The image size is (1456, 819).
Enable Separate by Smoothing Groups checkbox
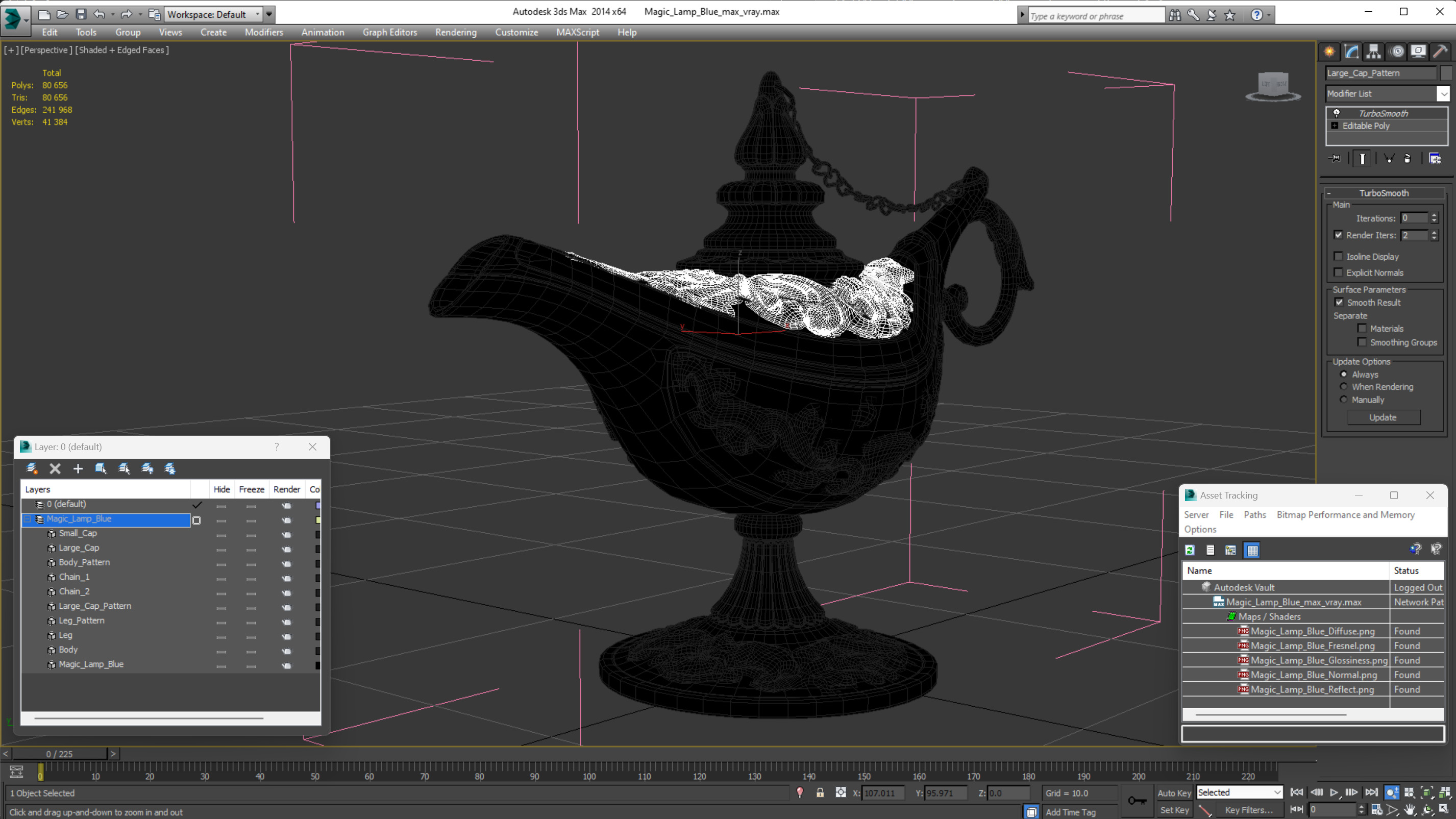click(x=1362, y=342)
